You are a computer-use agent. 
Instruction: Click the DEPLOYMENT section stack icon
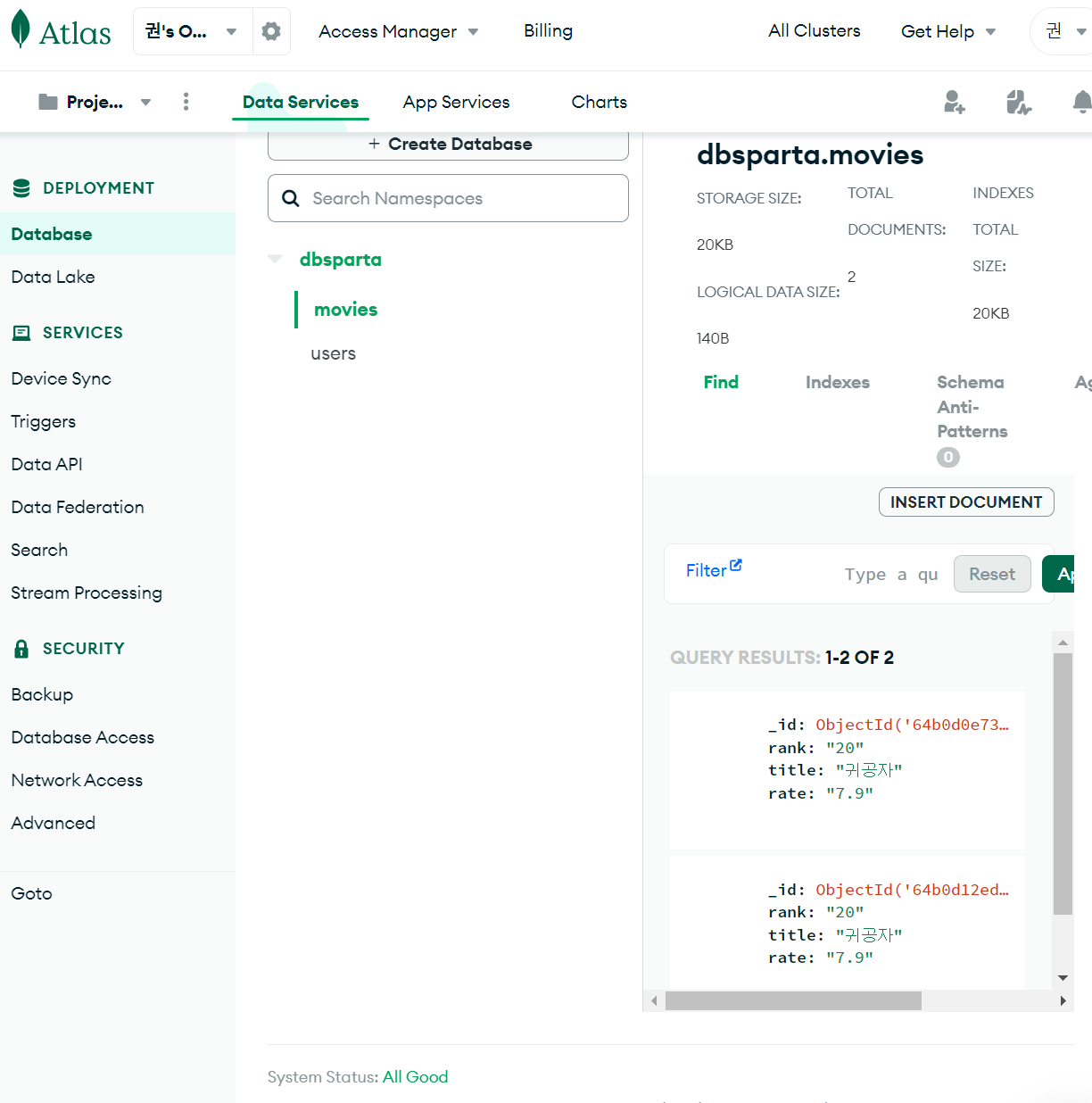[21, 188]
